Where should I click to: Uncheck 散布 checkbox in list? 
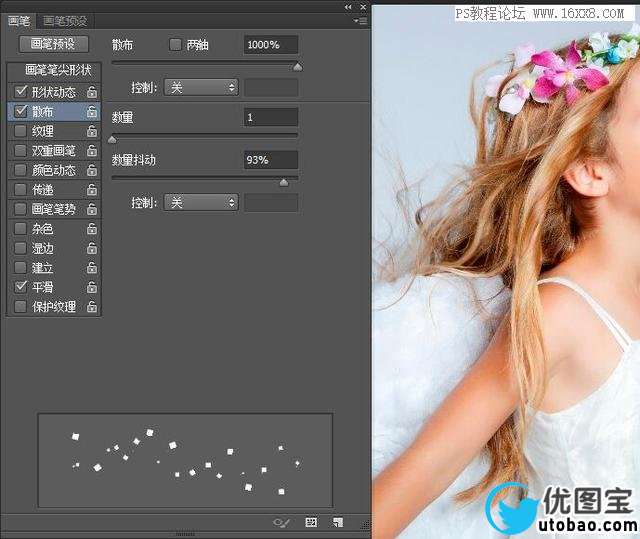coord(20,111)
